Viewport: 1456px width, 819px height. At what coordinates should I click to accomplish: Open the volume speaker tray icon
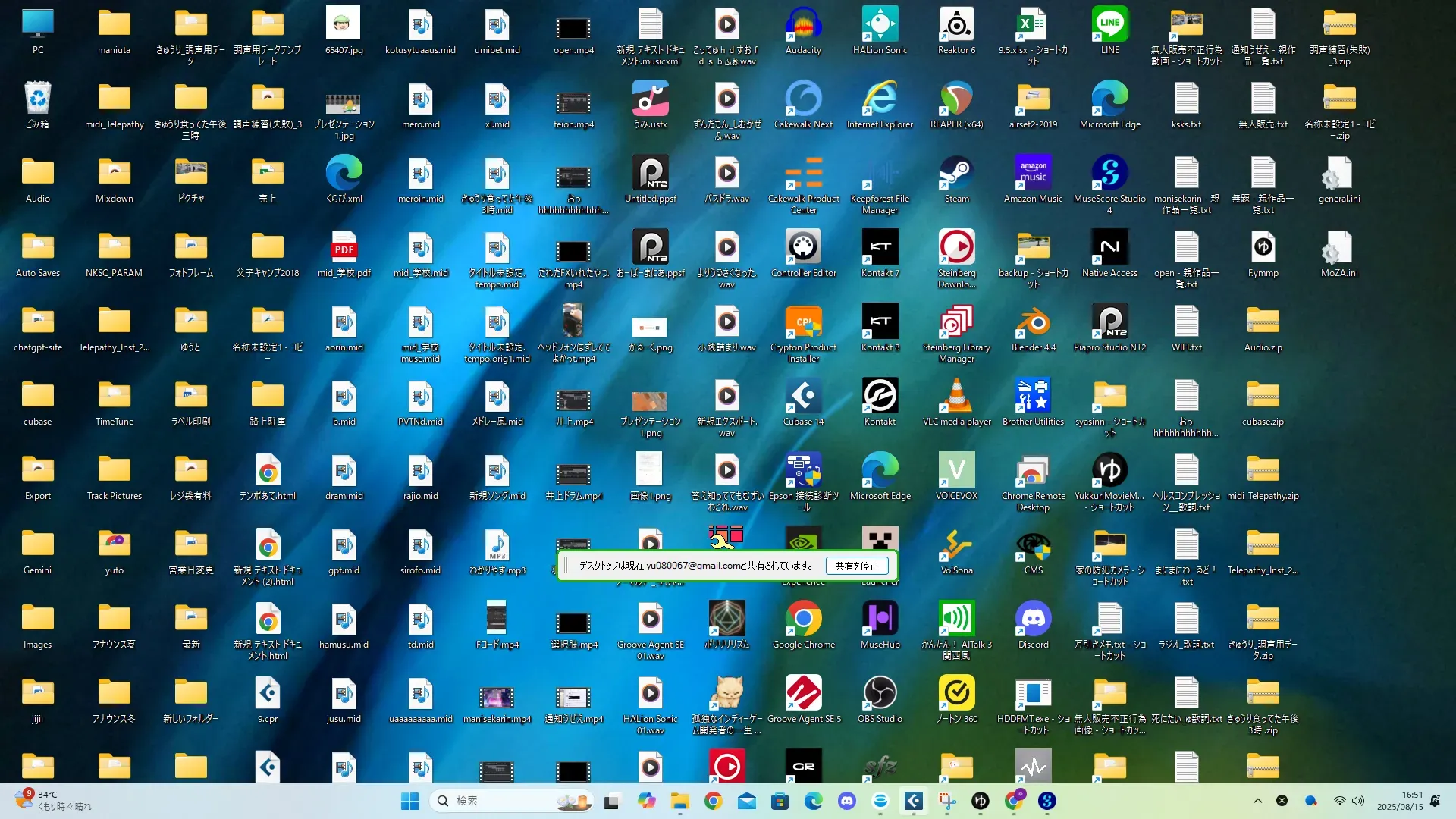[1358, 801]
